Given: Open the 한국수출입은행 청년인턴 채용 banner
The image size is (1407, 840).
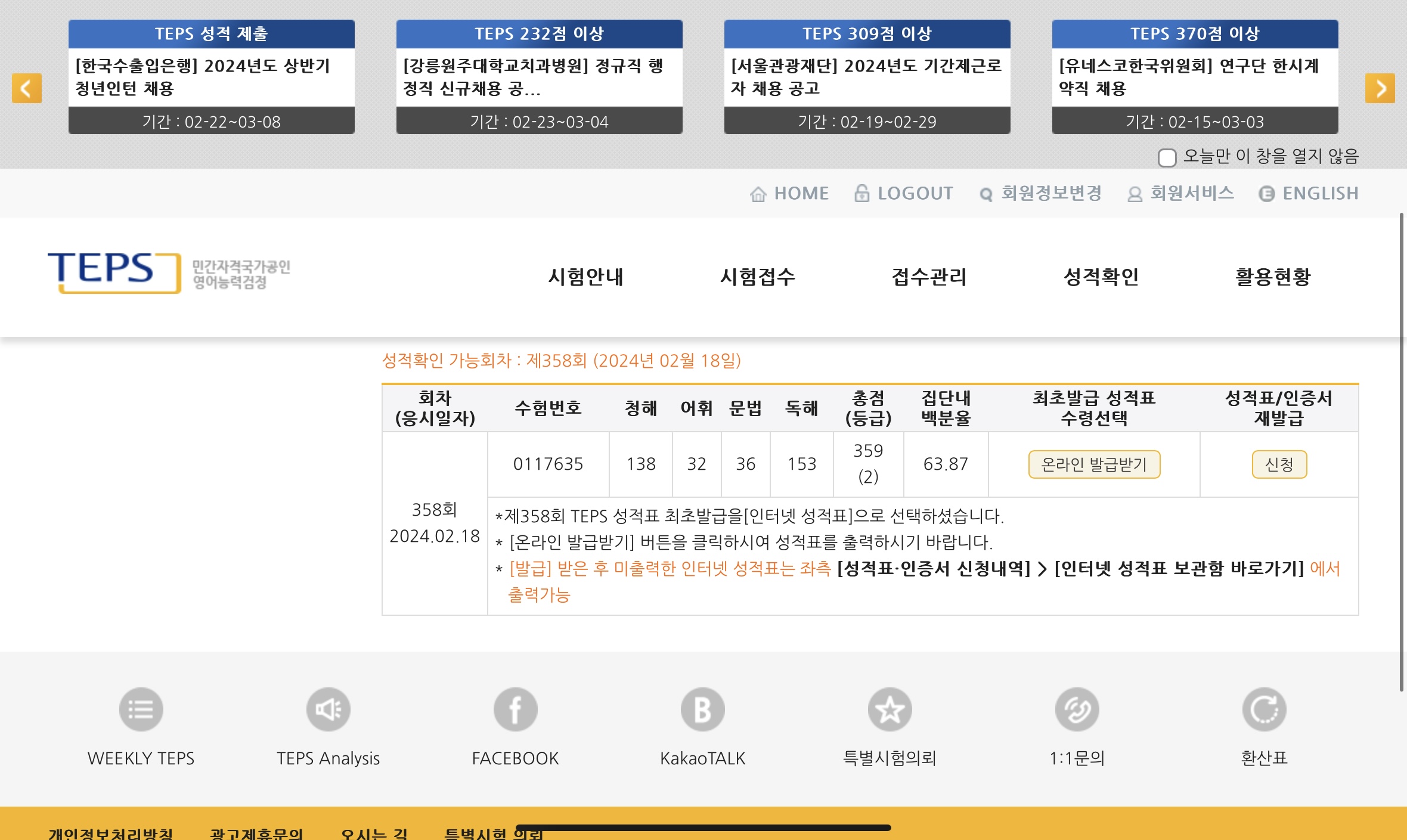Looking at the screenshot, I should pos(211,77).
